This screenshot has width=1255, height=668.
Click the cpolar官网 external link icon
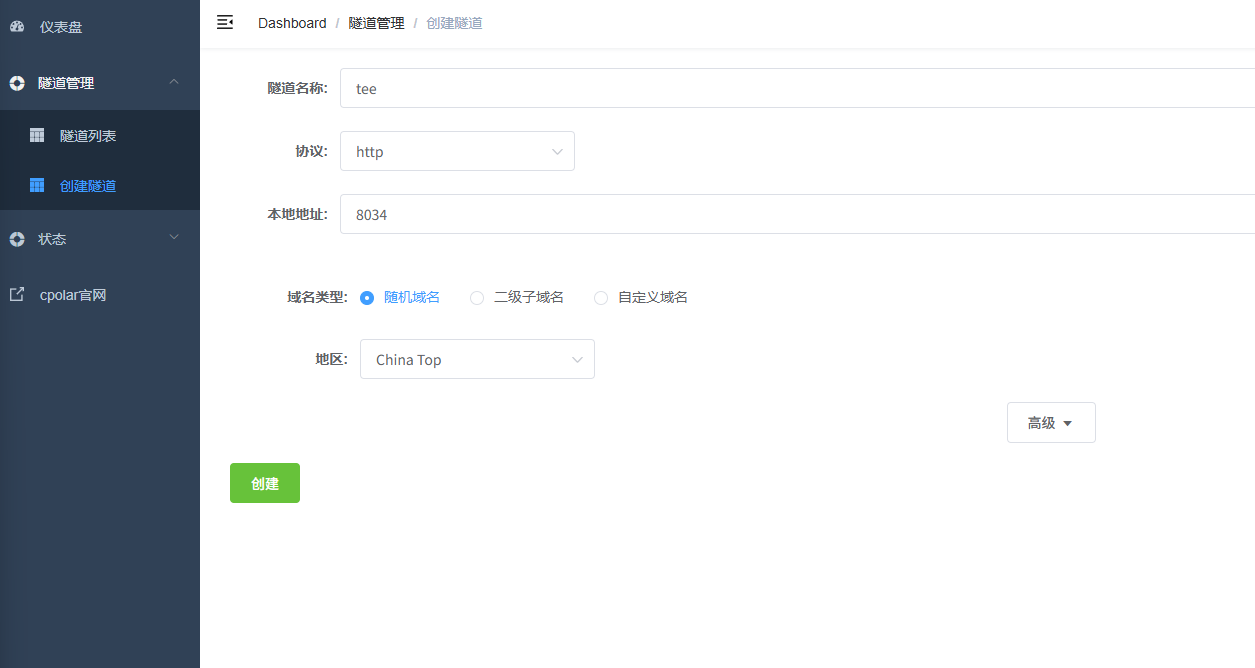(x=17, y=295)
